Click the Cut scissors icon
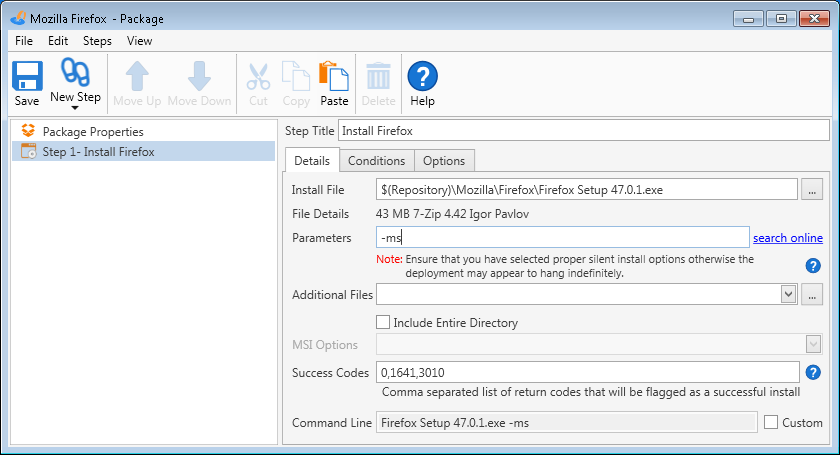Viewport: 840px width, 455px height. click(258, 77)
